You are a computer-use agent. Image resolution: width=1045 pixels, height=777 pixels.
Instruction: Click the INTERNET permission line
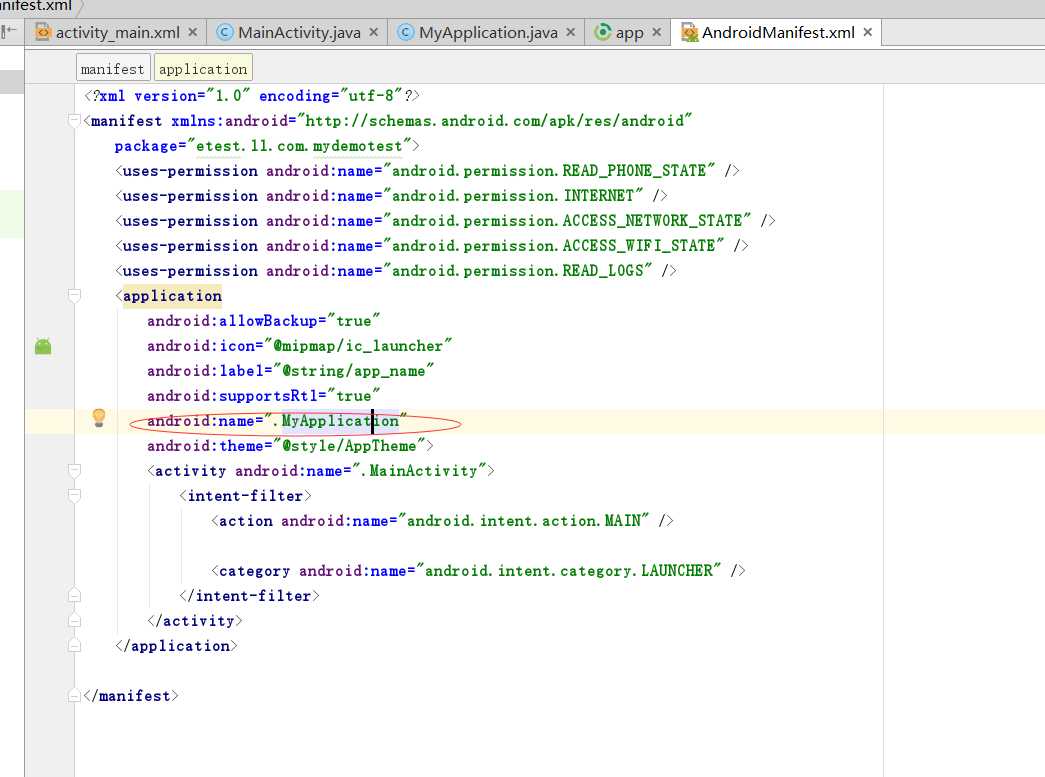(391, 196)
